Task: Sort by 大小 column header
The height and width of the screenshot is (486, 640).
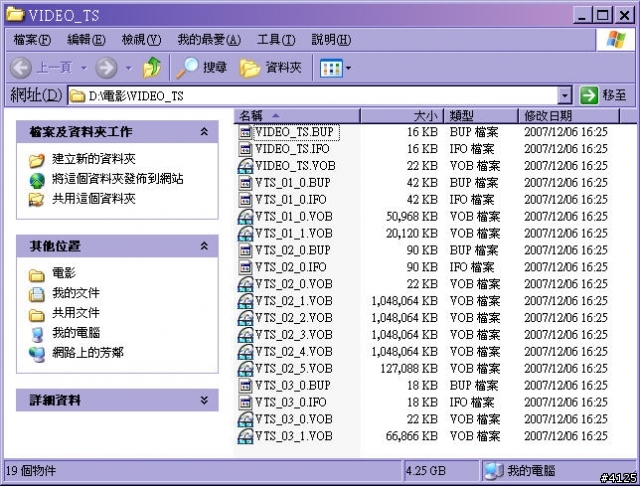Action: pyautogui.click(x=401, y=116)
